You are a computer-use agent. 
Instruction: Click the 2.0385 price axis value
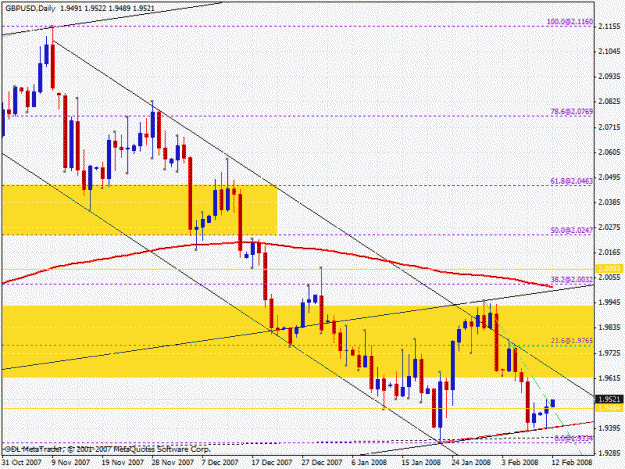(609, 202)
